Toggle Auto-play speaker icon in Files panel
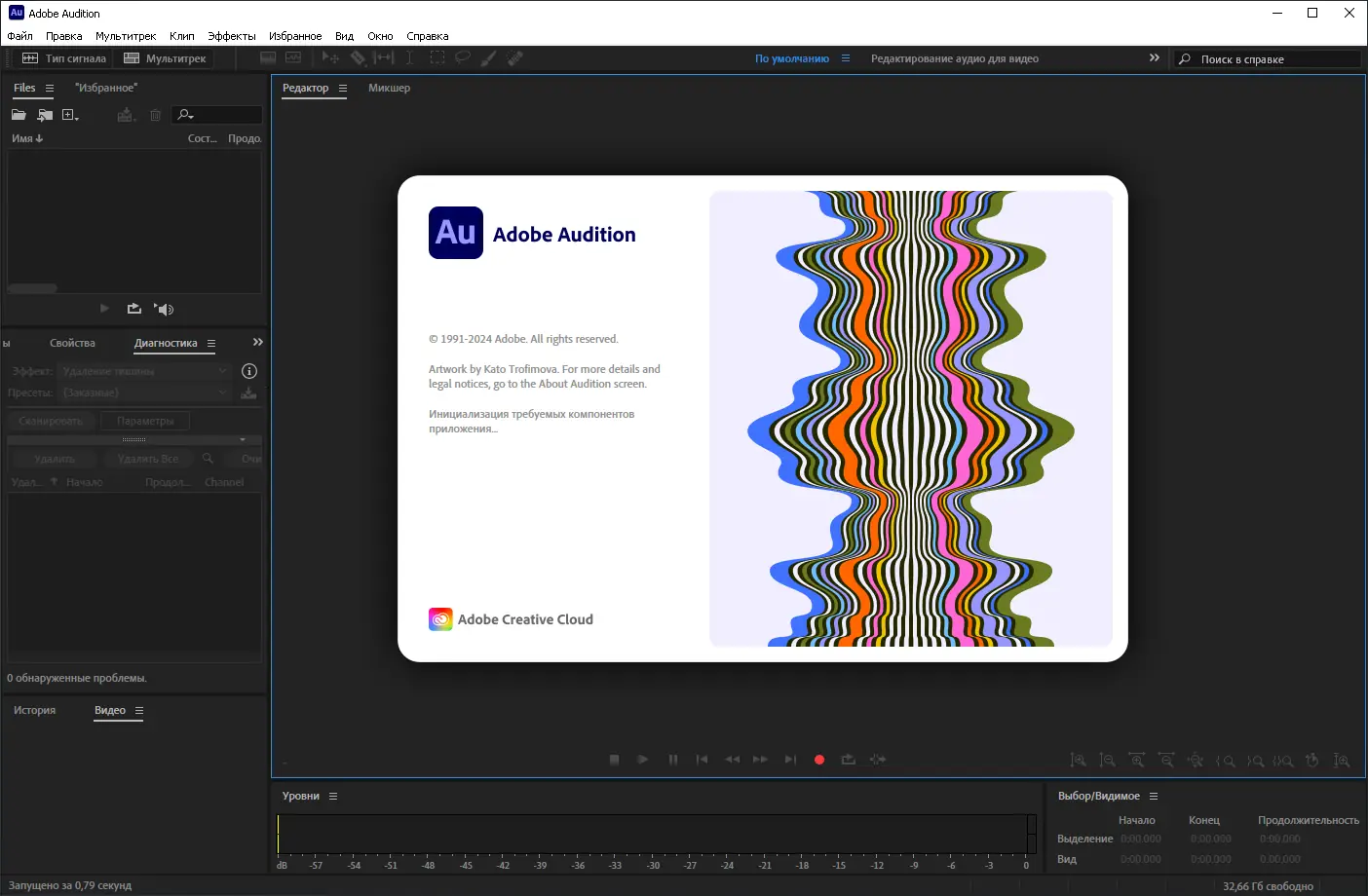The height and width of the screenshot is (896, 1368). (x=165, y=309)
